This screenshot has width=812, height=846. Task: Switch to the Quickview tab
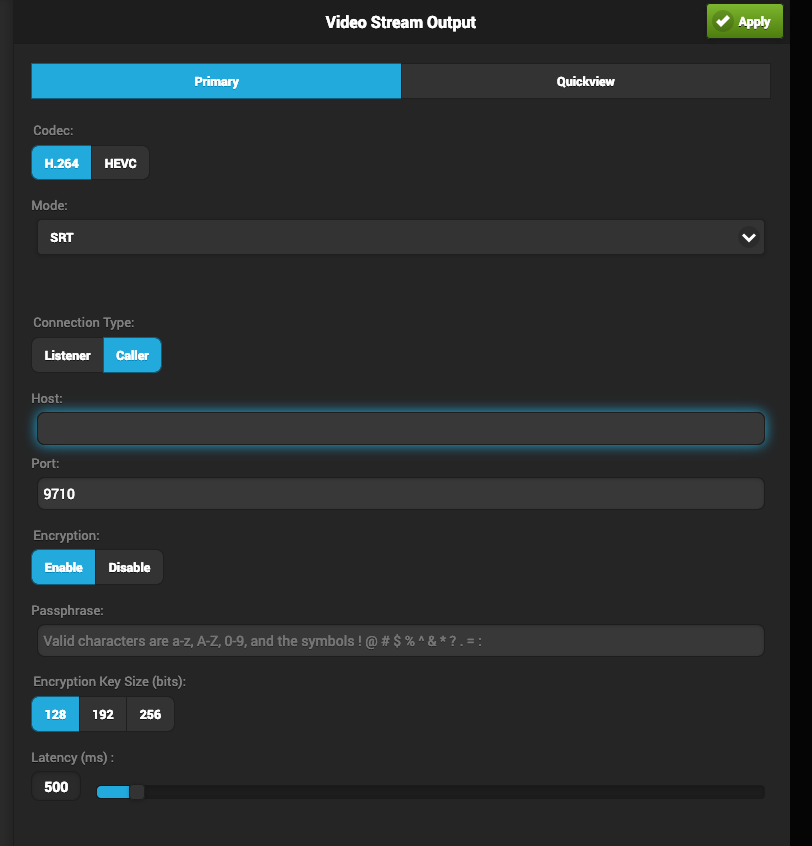pos(585,81)
